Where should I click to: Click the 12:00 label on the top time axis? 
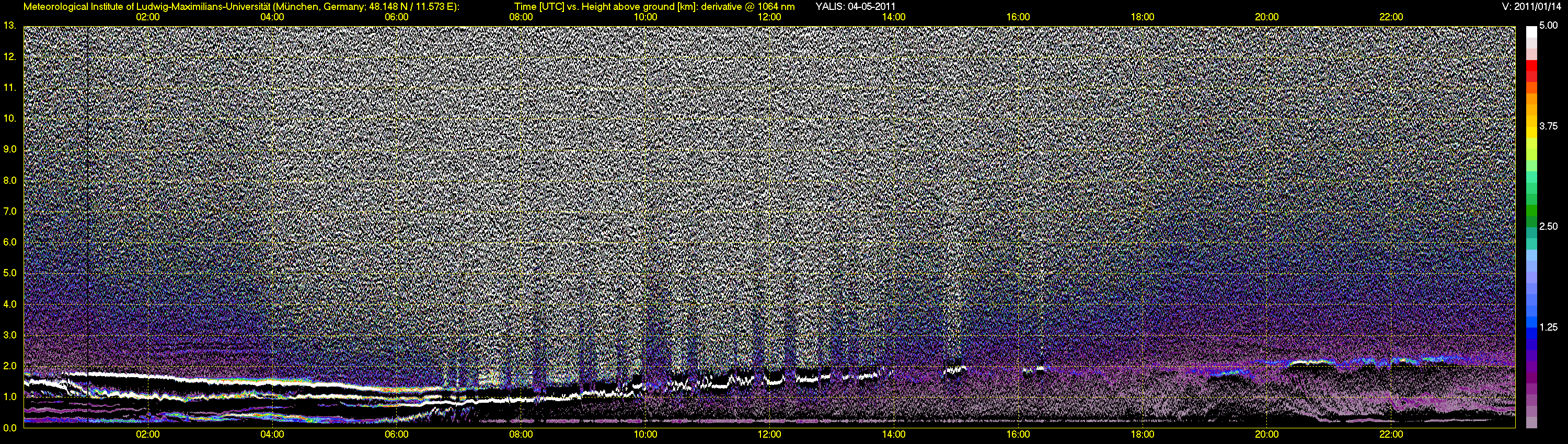click(769, 17)
